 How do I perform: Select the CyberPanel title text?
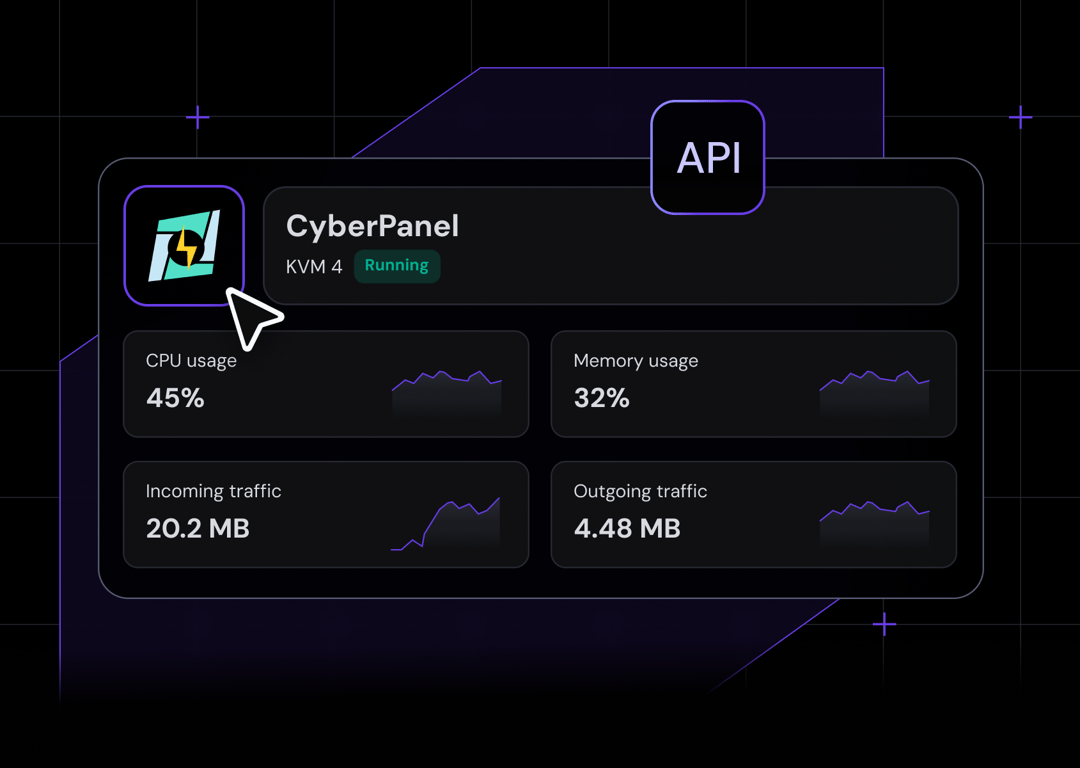[x=372, y=226]
